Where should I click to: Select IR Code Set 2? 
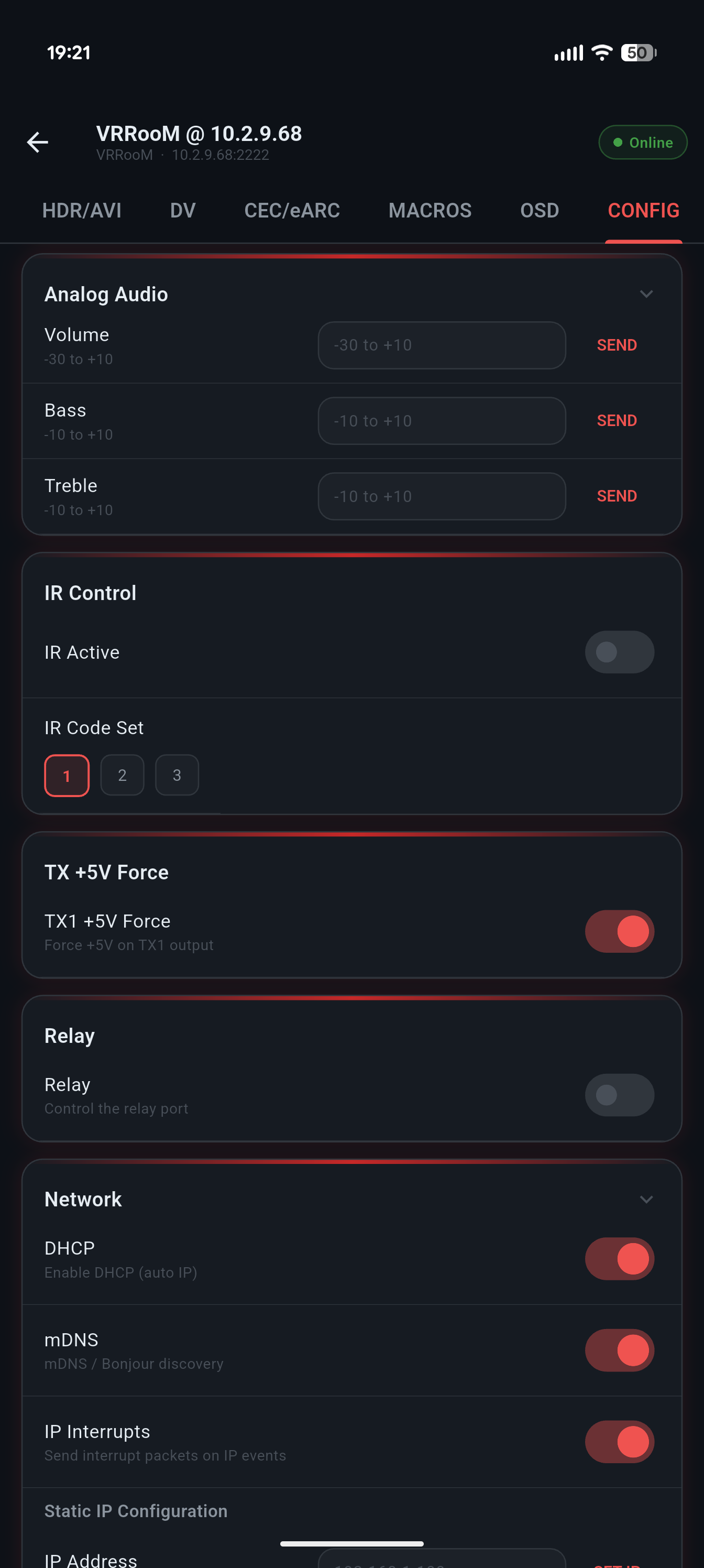pyautogui.click(x=122, y=775)
